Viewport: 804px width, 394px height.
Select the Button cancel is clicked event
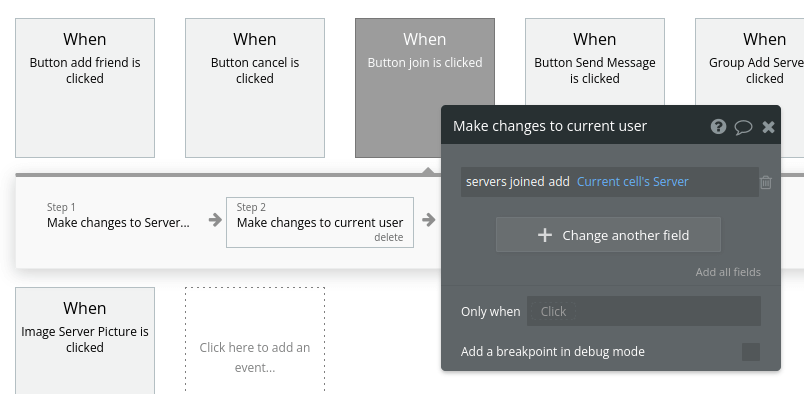[255, 88]
